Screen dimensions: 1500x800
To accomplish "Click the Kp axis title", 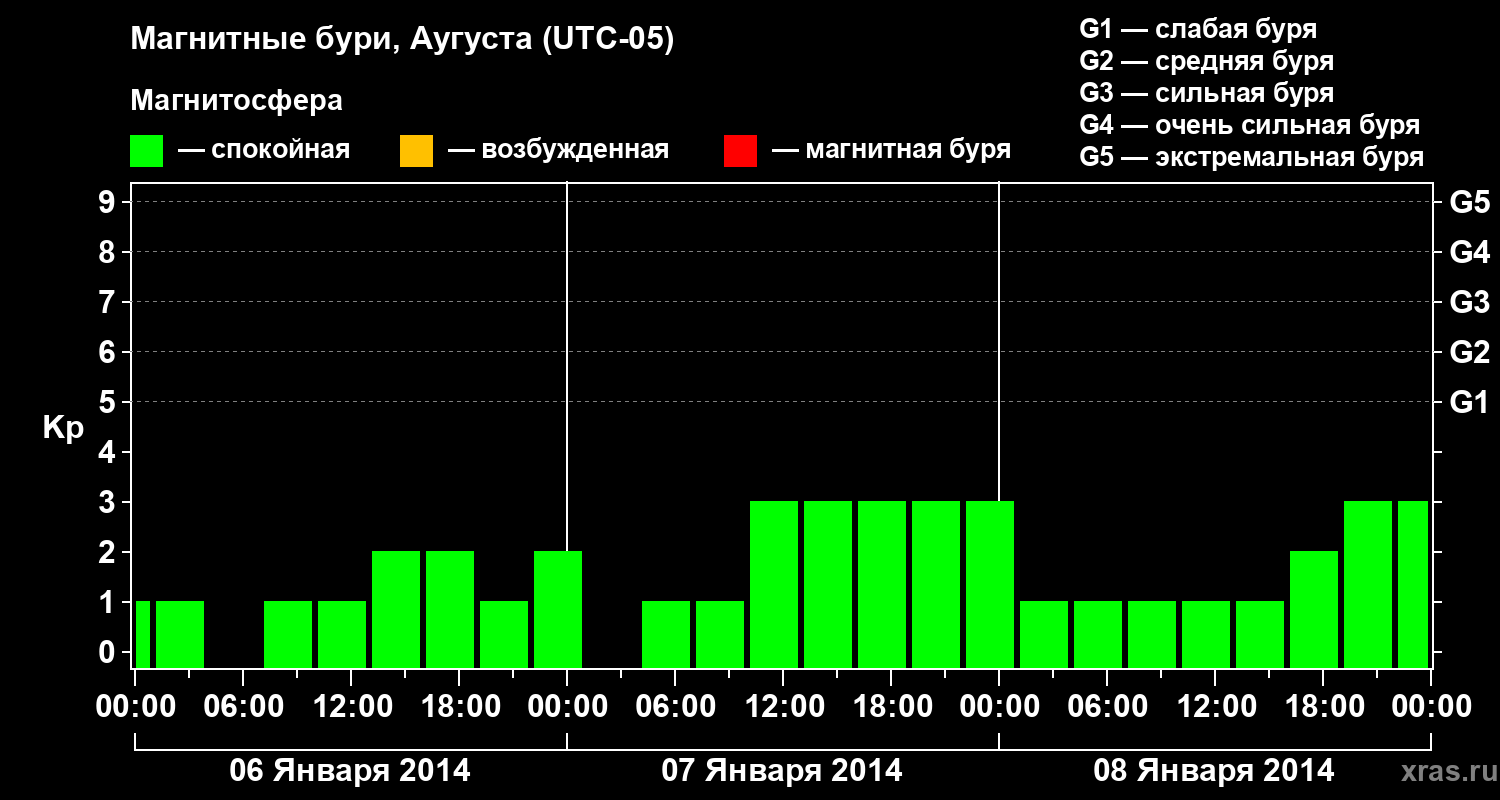I will (x=63, y=428).
